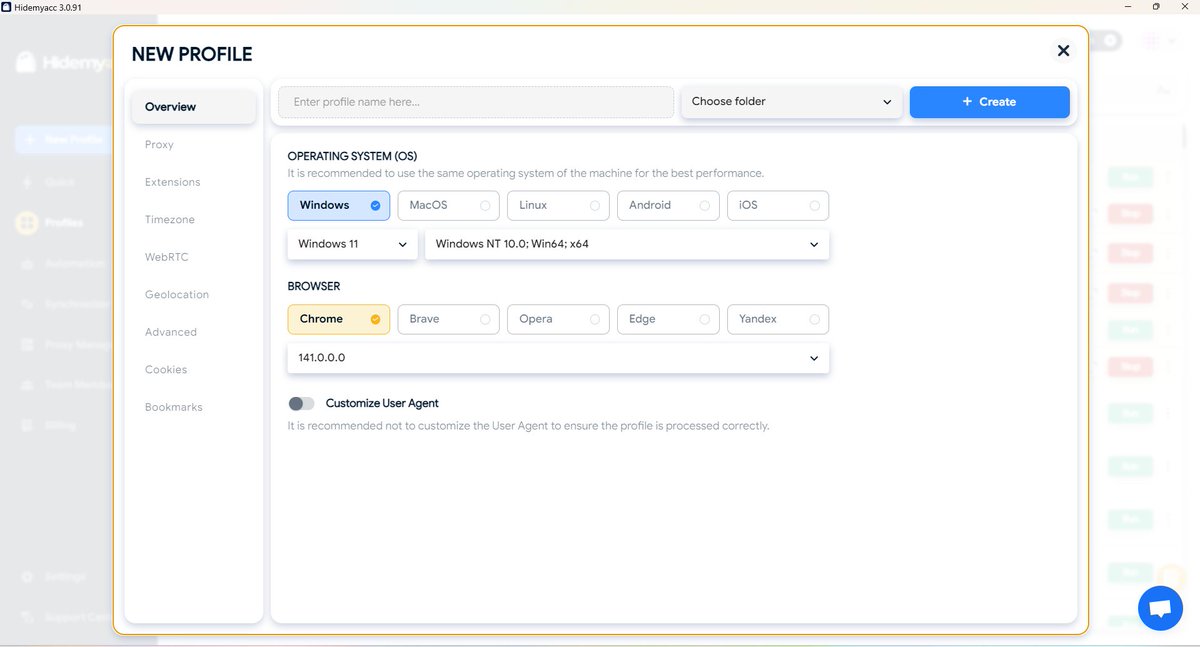Maximize the Hidemyacc window
This screenshot has height=647, width=1200.
(1156, 6)
